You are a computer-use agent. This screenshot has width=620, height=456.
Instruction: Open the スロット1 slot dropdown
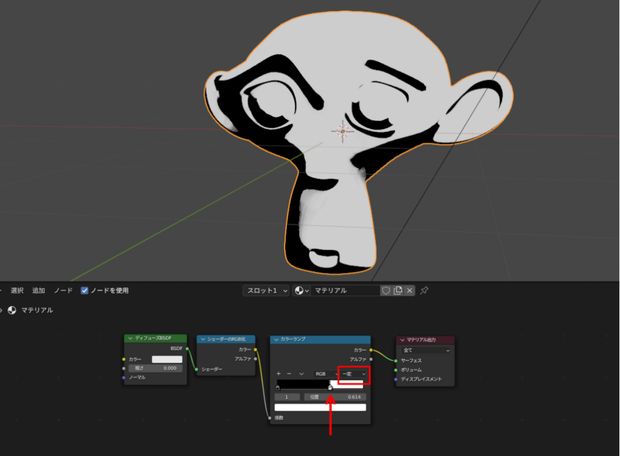pos(266,291)
